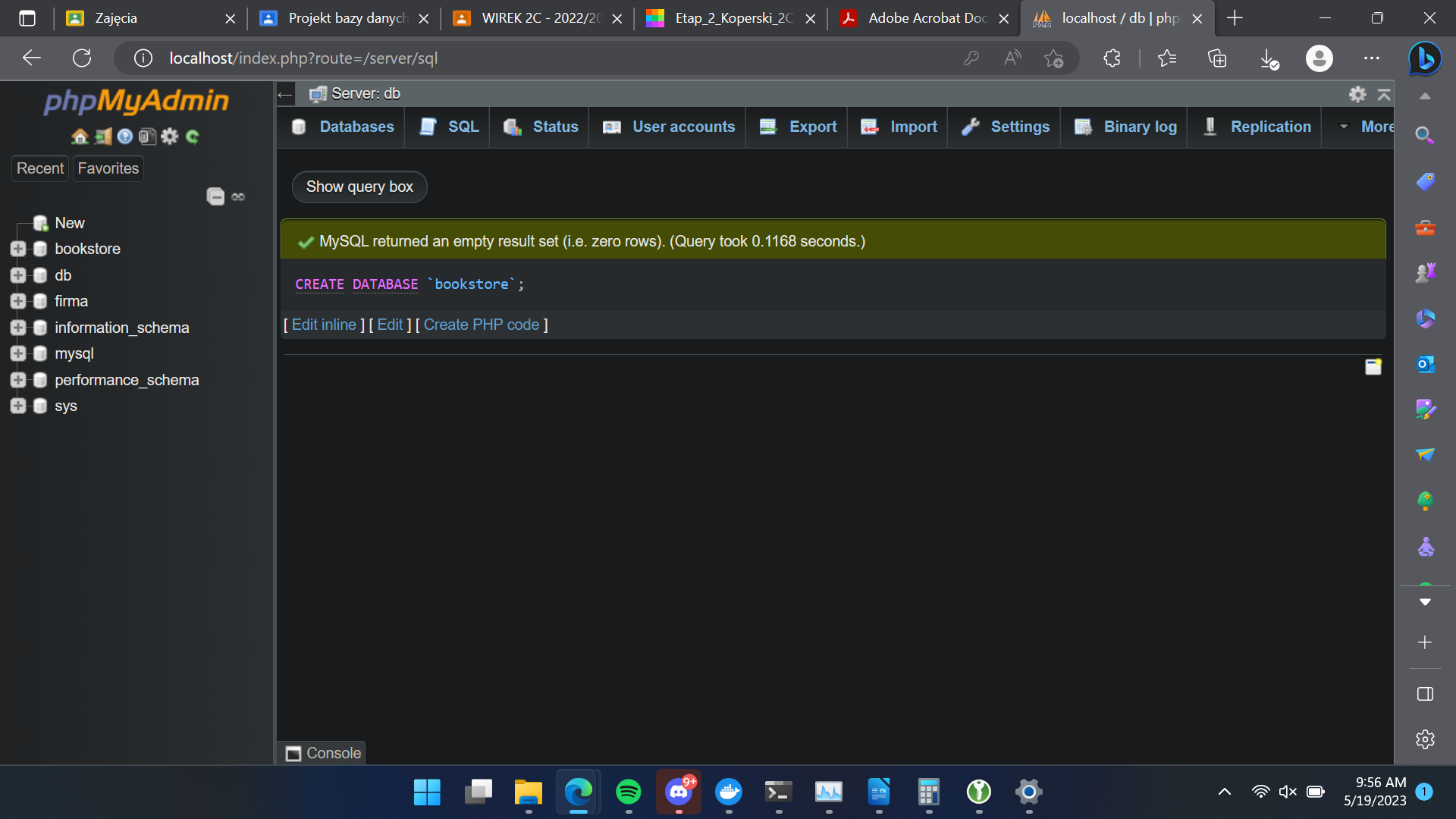Select firma database name
This screenshot has height=819, width=1456.
(71, 301)
